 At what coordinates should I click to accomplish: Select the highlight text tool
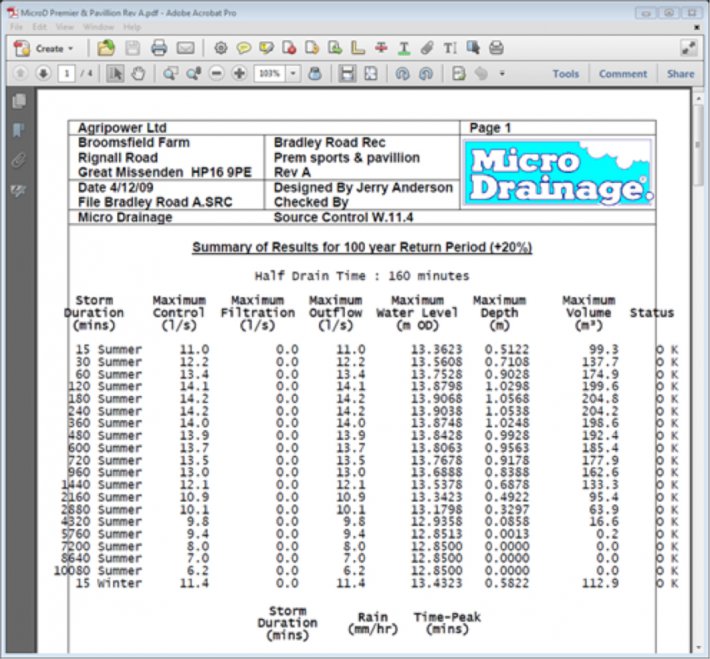[x=266, y=48]
